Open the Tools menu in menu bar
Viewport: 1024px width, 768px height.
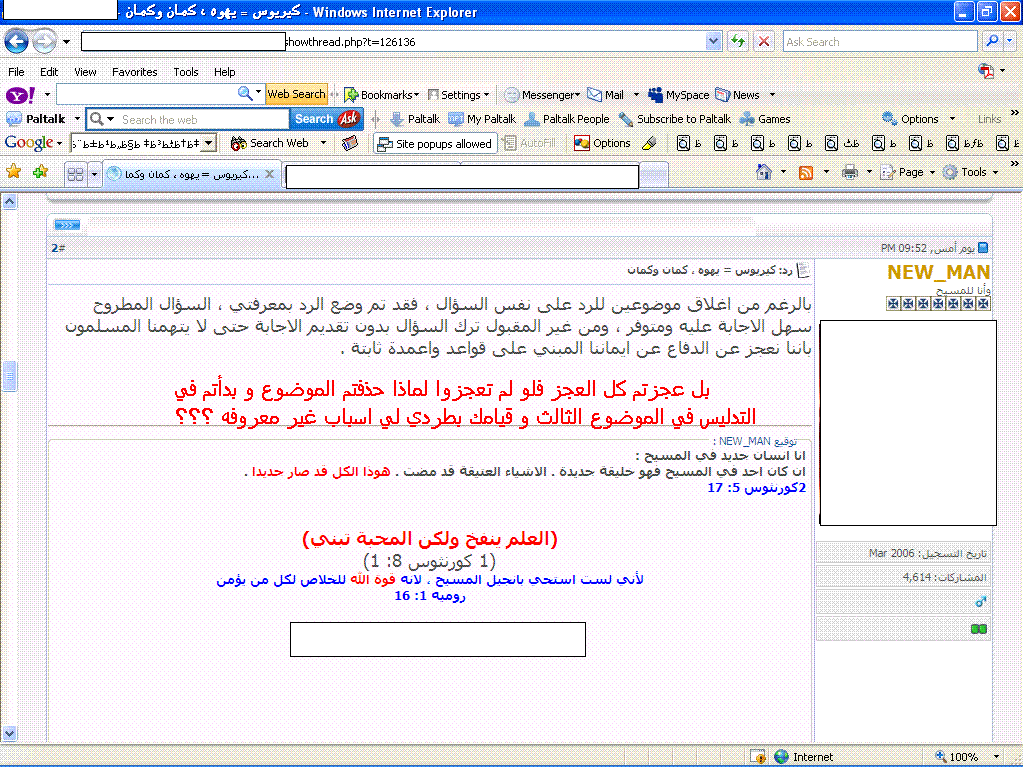(x=186, y=72)
